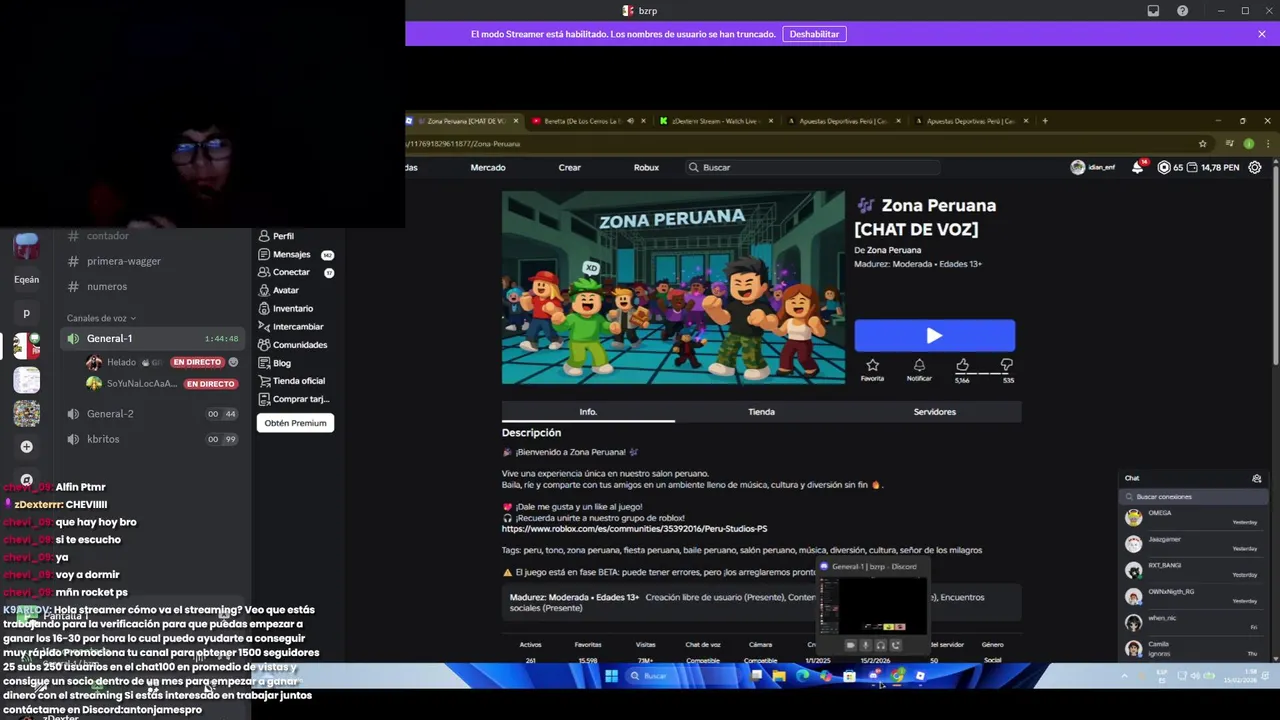Click the Buscar conexiones chat search
This screenshot has height=720, width=1280.
pos(1192,497)
